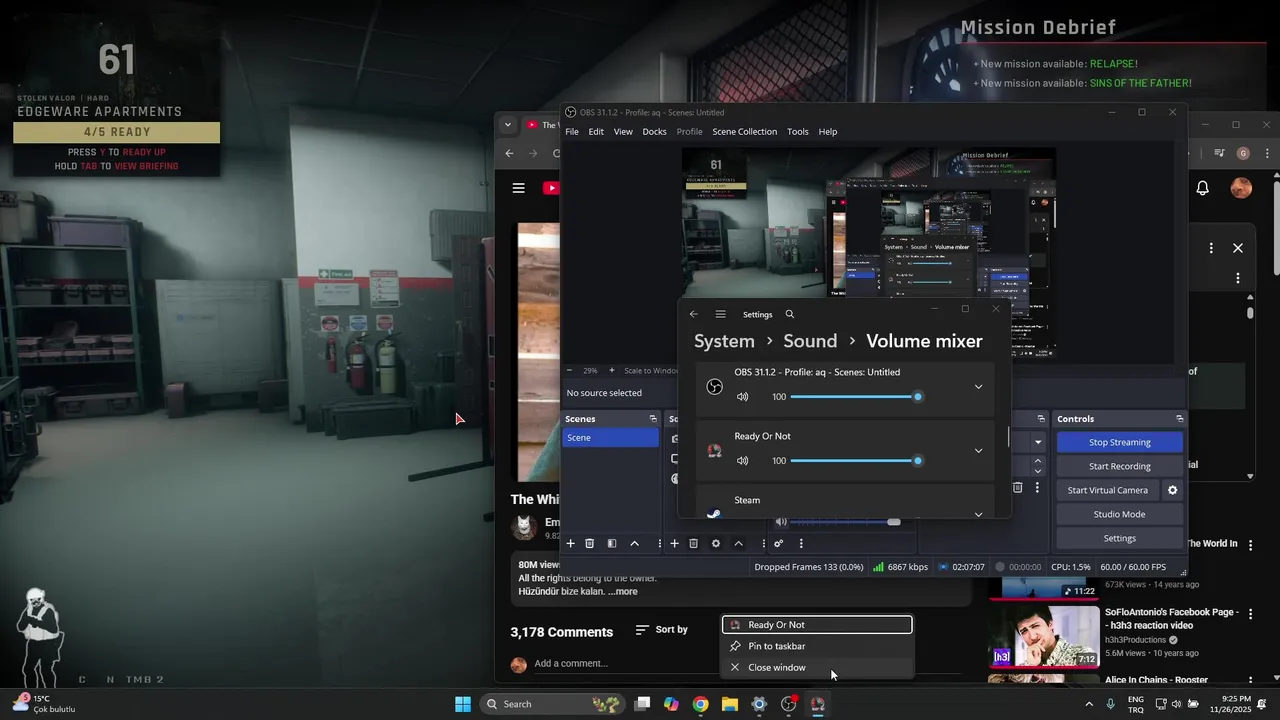Move scene up with Scenes arrow icon

(634, 543)
